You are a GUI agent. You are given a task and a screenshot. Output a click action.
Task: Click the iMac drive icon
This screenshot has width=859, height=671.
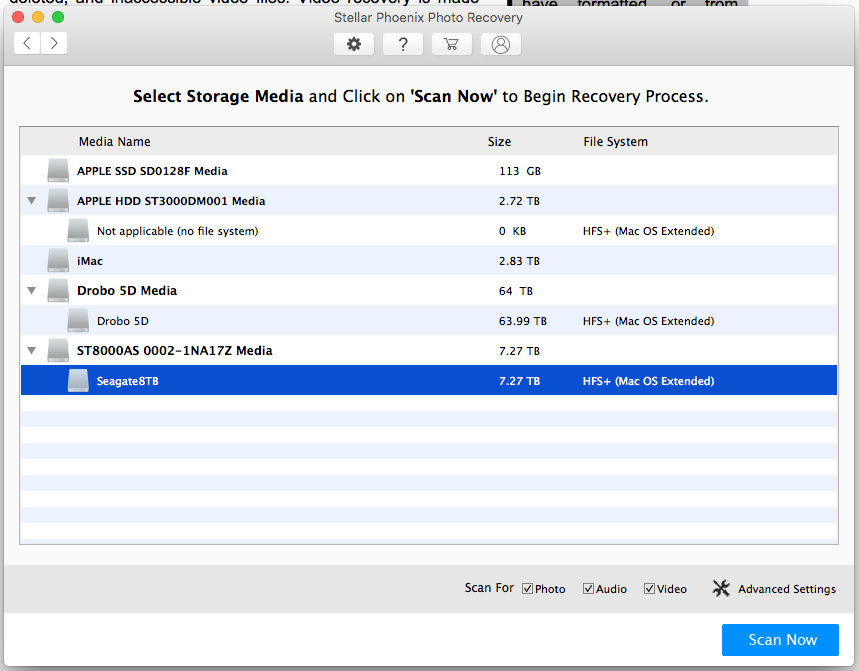(58, 261)
